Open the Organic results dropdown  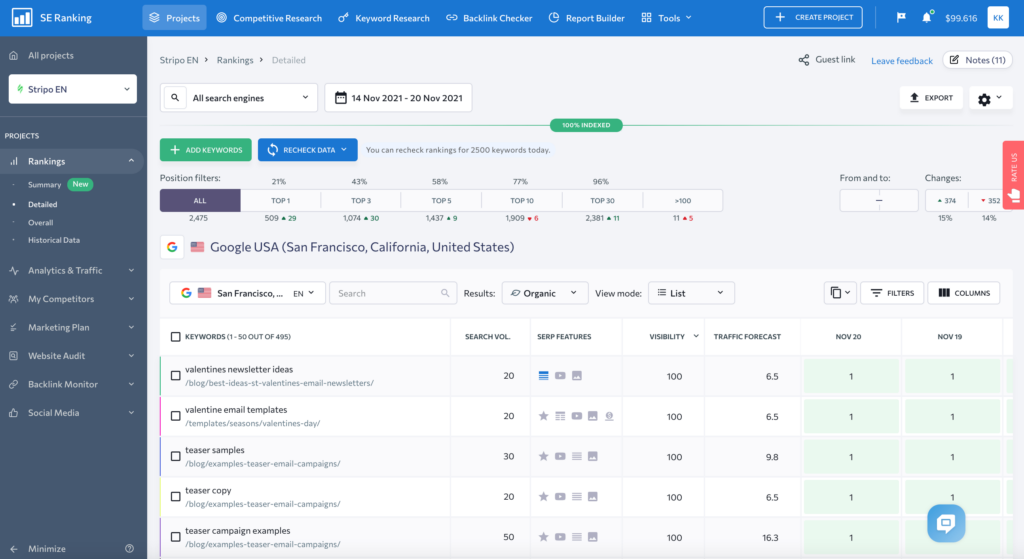545,293
